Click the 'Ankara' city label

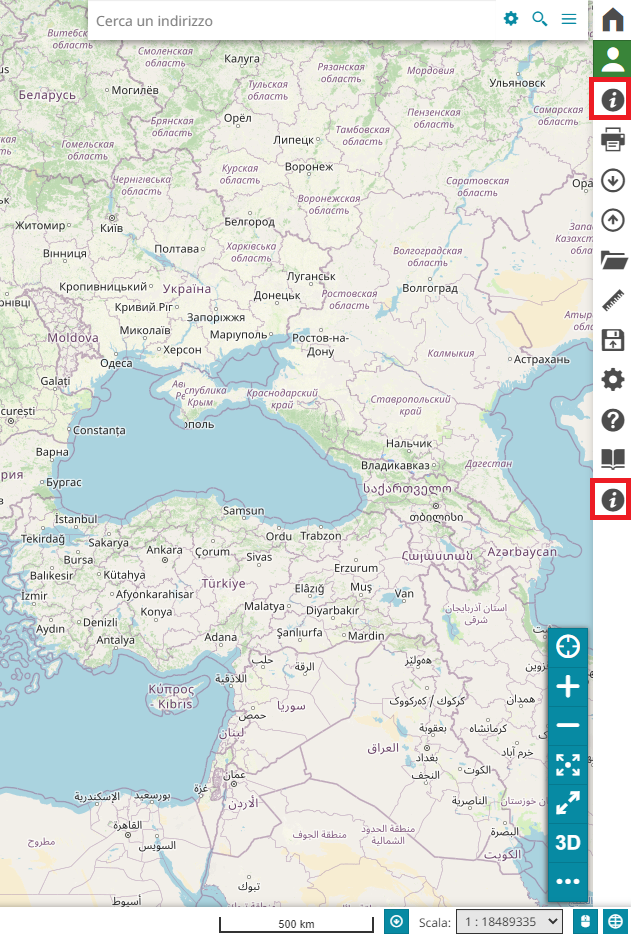[164, 550]
